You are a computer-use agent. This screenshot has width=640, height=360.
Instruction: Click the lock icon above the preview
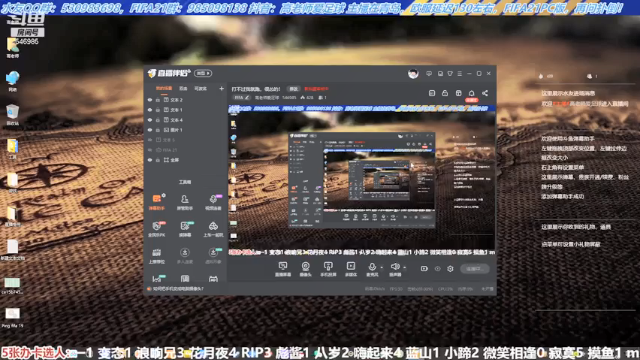click(x=445, y=93)
